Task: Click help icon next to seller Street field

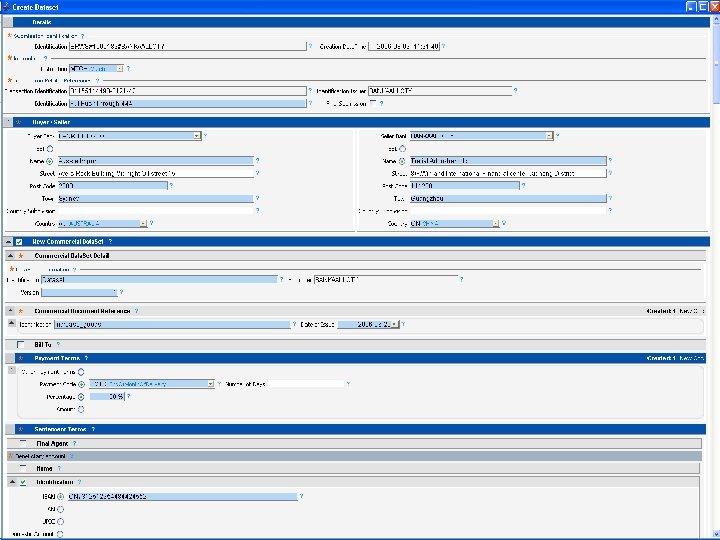Action: [610, 173]
